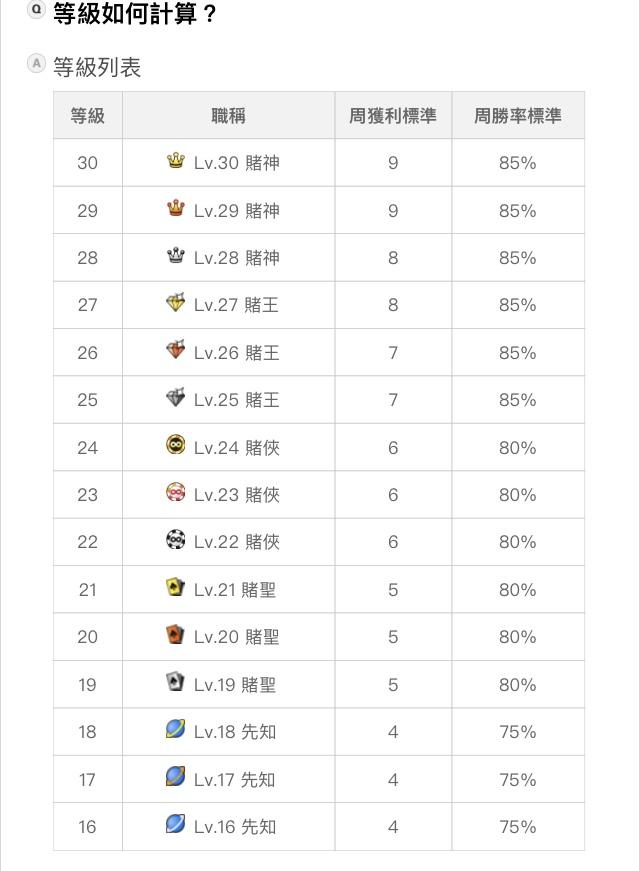Click the A icon beside 等級列表
This screenshot has width=640, height=871.
click(x=36, y=64)
